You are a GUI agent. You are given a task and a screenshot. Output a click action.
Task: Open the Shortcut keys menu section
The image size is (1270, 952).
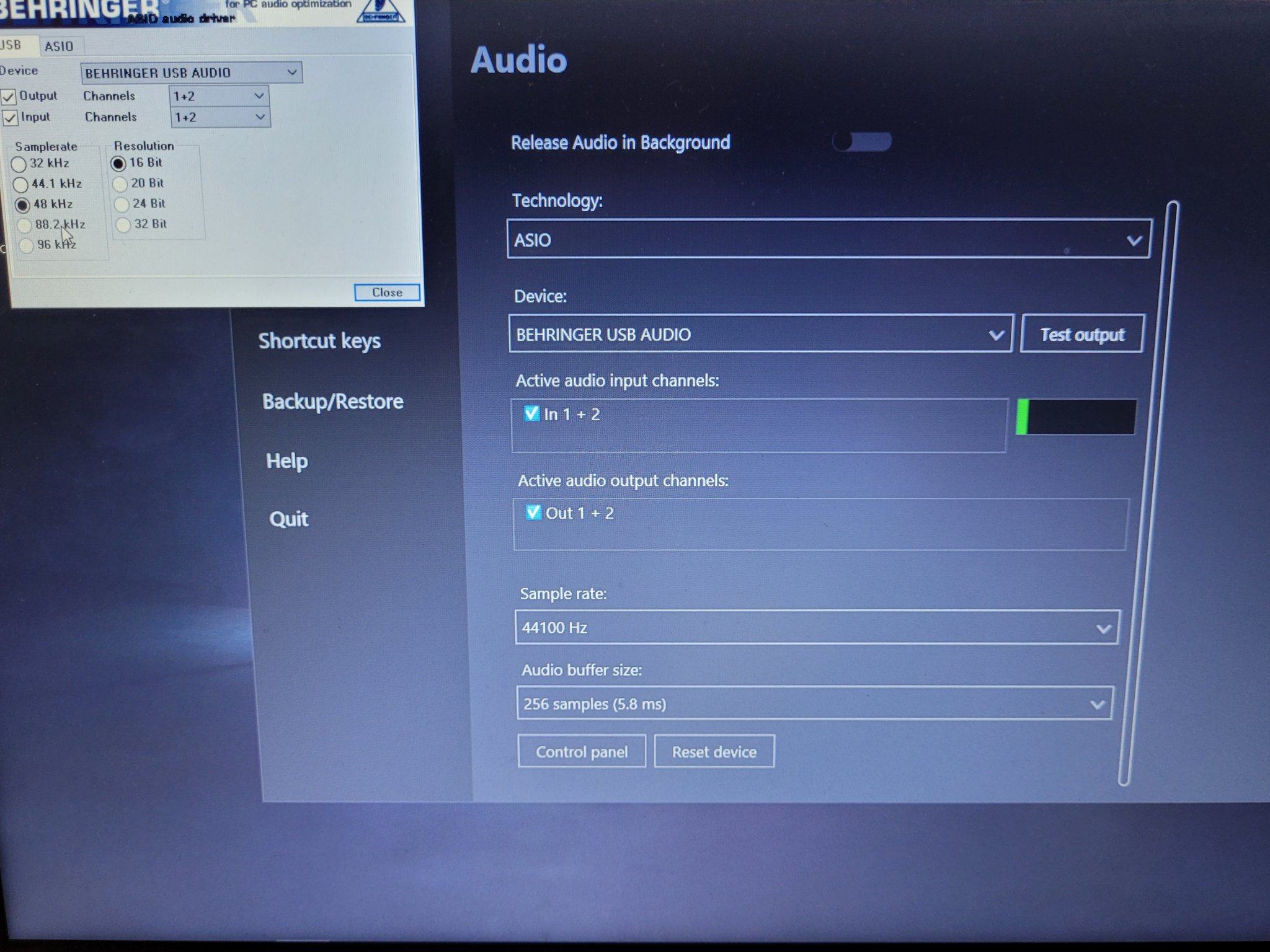pyautogui.click(x=319, y=341)
